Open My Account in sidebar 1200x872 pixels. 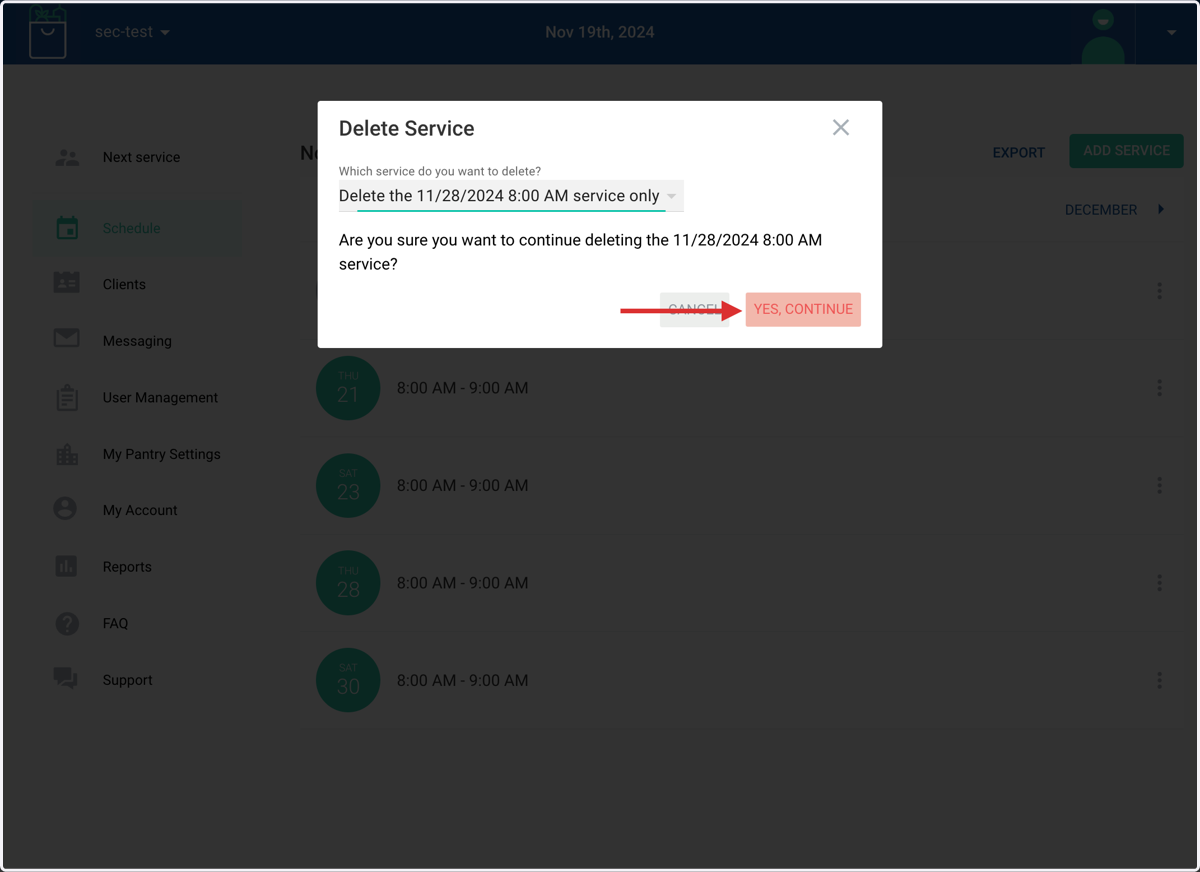pos(140,510)
